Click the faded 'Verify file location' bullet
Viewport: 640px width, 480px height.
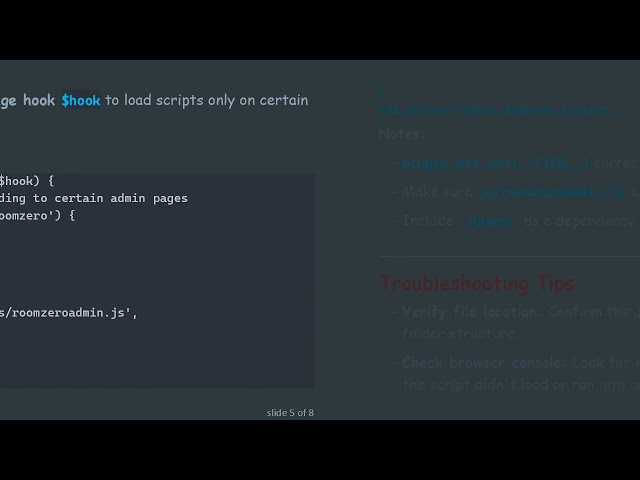516,322
